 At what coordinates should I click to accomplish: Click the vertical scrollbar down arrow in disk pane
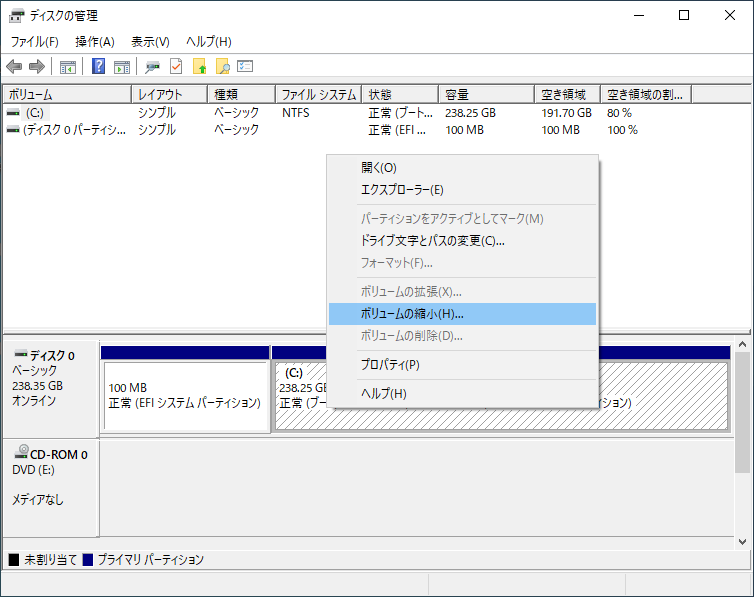click(x=743, y=541)
